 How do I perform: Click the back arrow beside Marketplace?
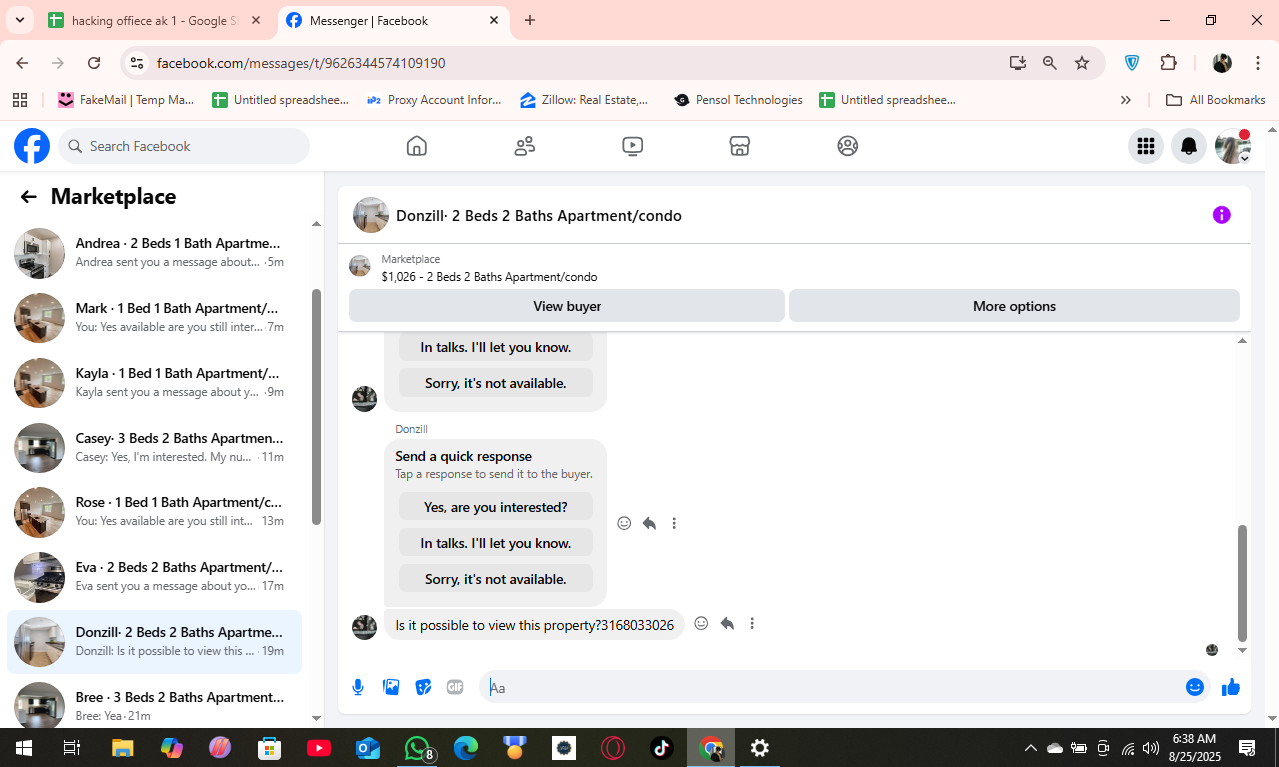28,197
